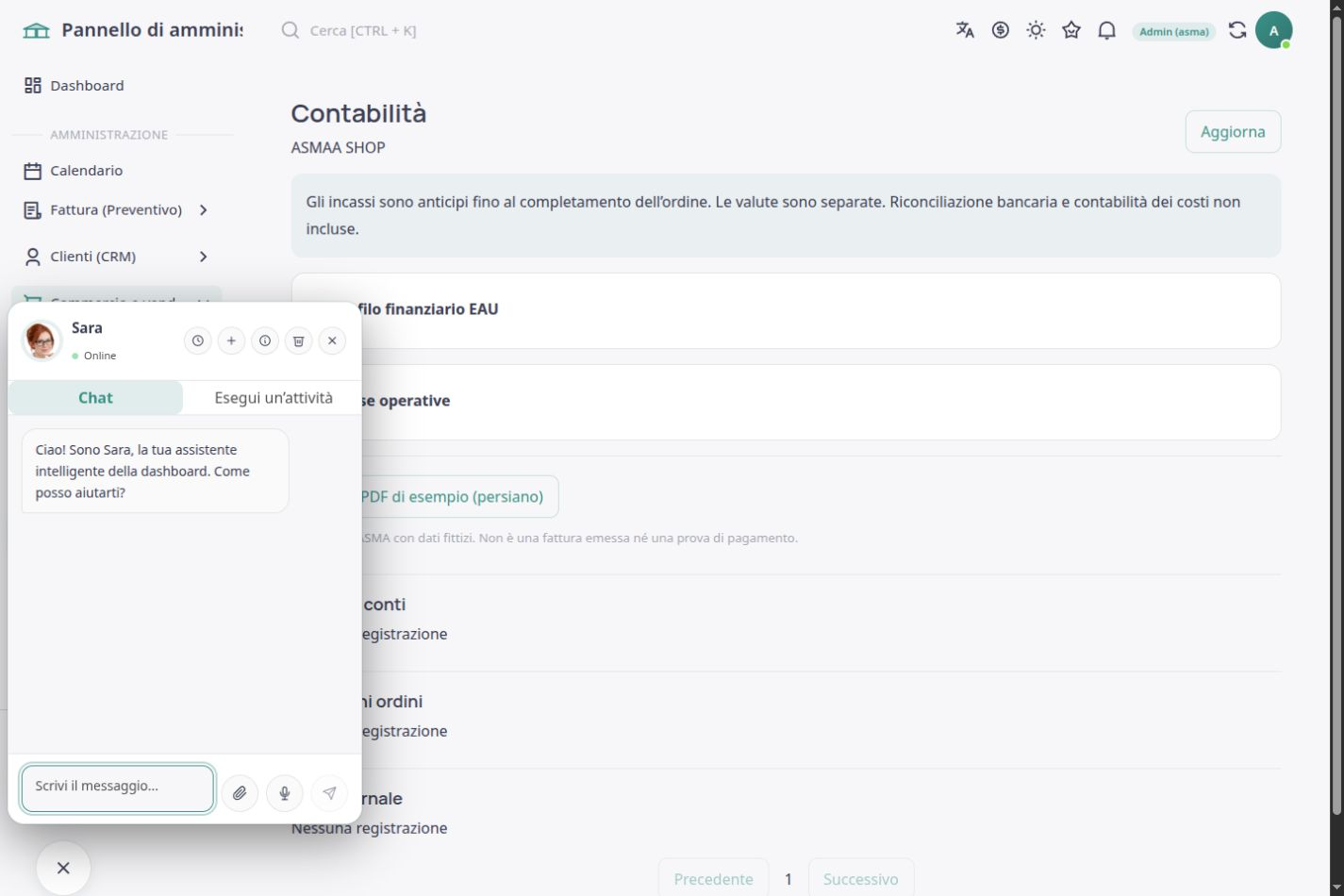Open the language translation switcher
Viewport: 1344px width, 896px height.
point(964,30)
